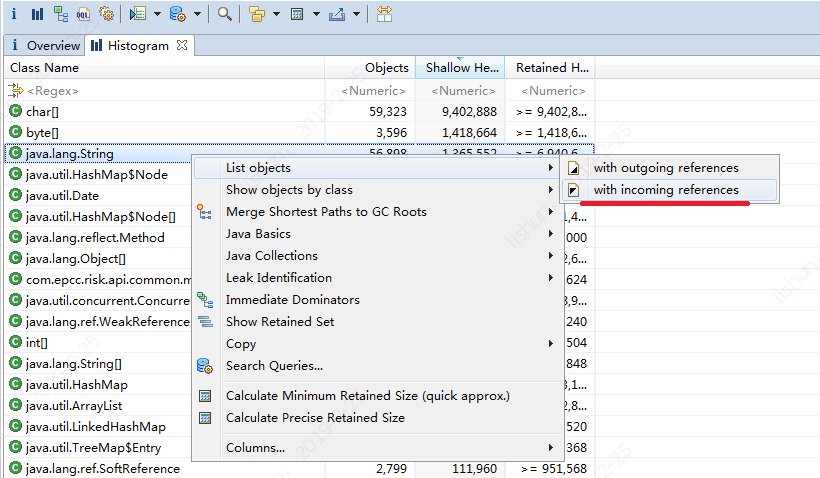This screenshot has width=820, height=478.
Task: Open the reports dropdown arrow
Action: coord(157,14)
